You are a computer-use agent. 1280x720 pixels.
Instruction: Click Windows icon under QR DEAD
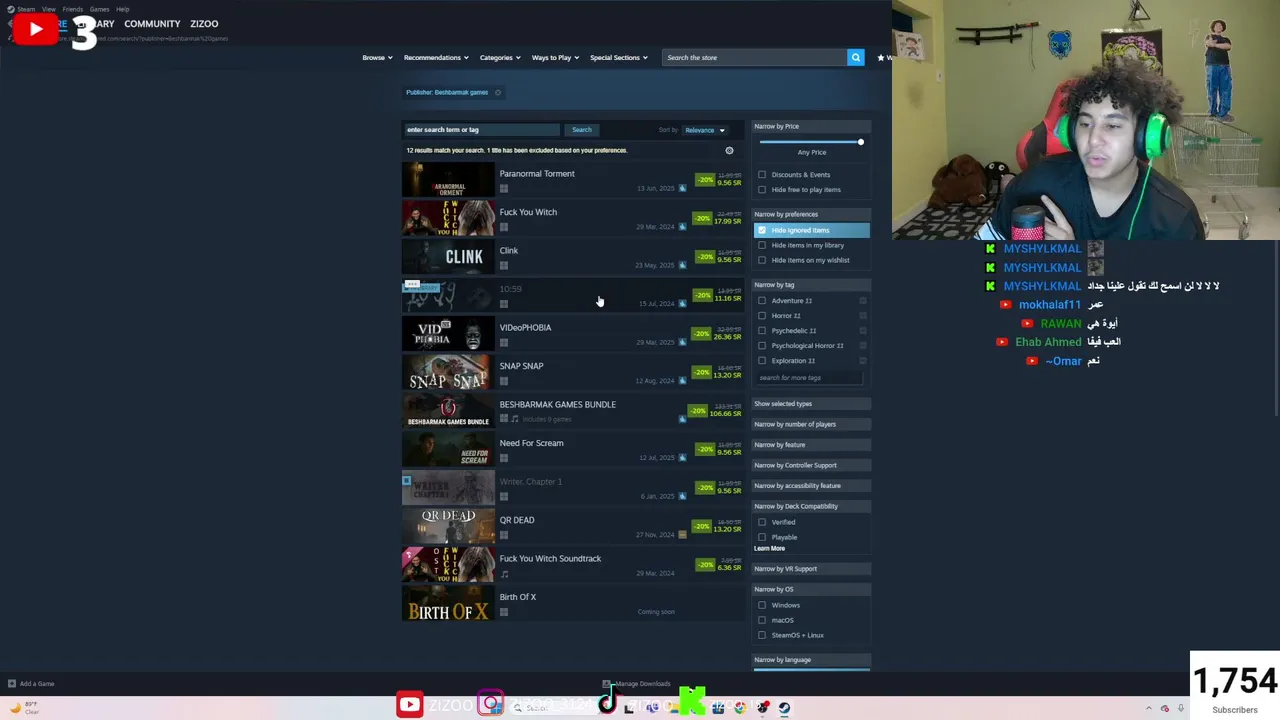[x=504, y=535]
